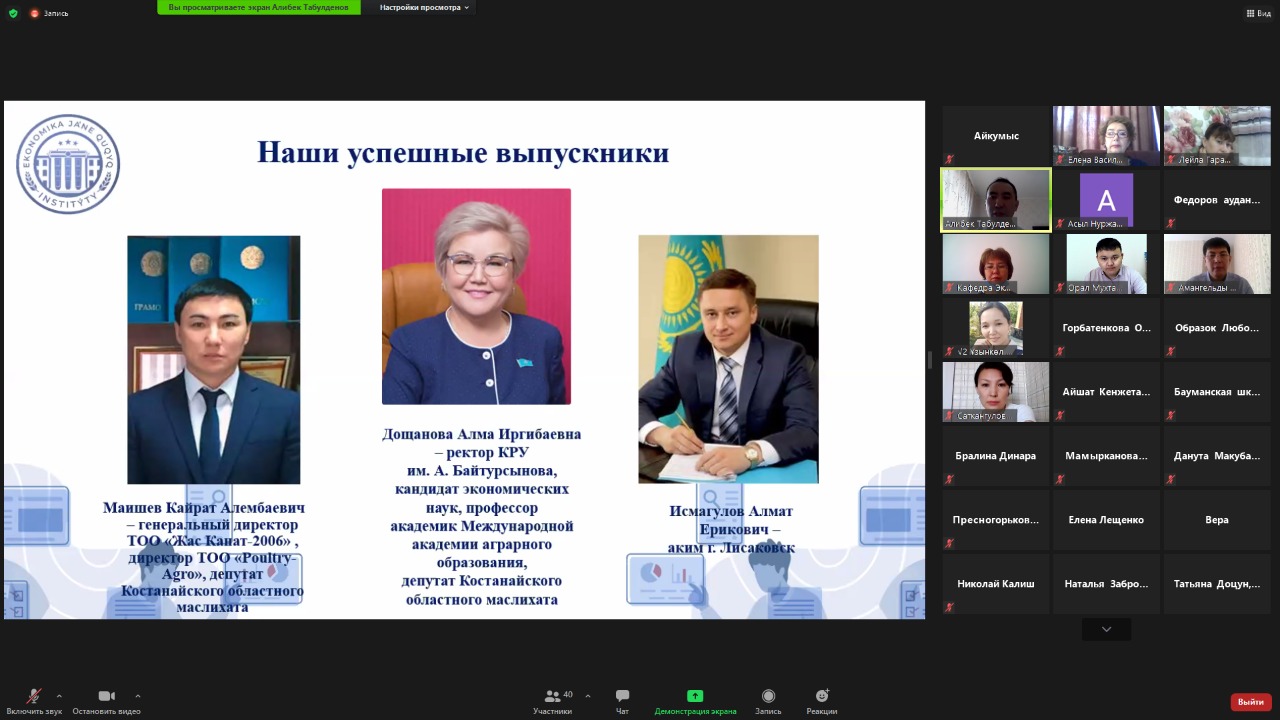
Task: Click muted mic icon on Федоров аудан tile
Action: pyautogui.click(x=1170, y=223)
